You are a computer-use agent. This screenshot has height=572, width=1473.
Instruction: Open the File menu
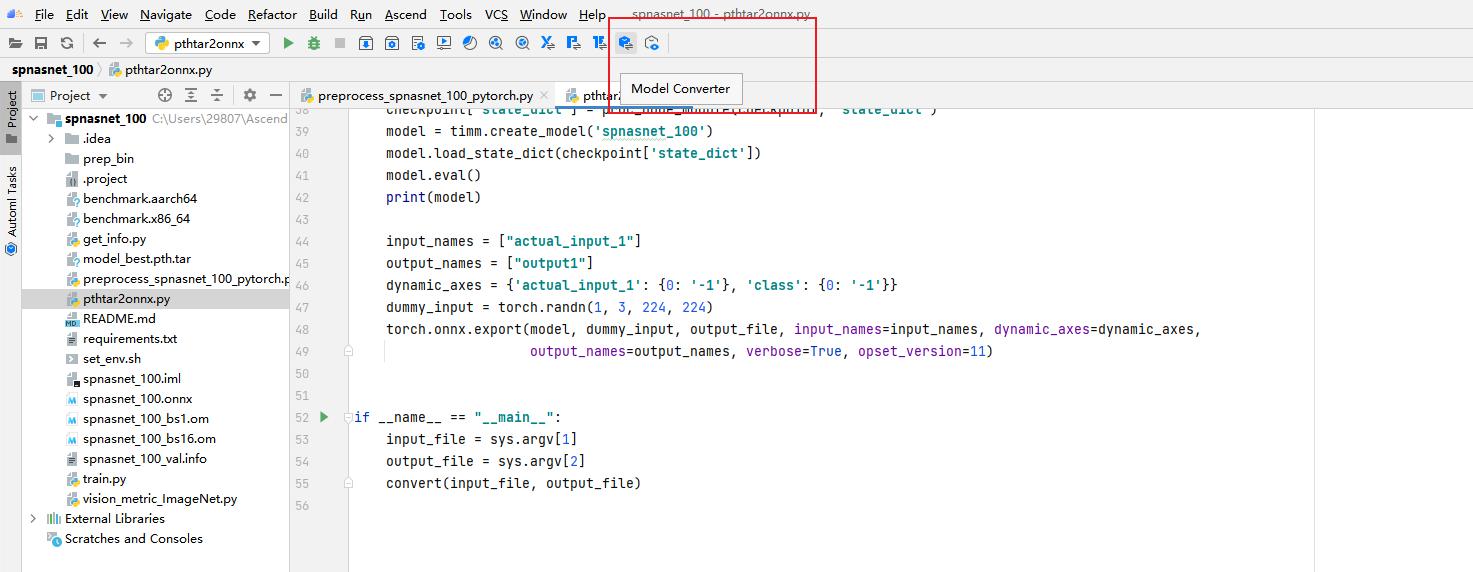tap(44, 14)
